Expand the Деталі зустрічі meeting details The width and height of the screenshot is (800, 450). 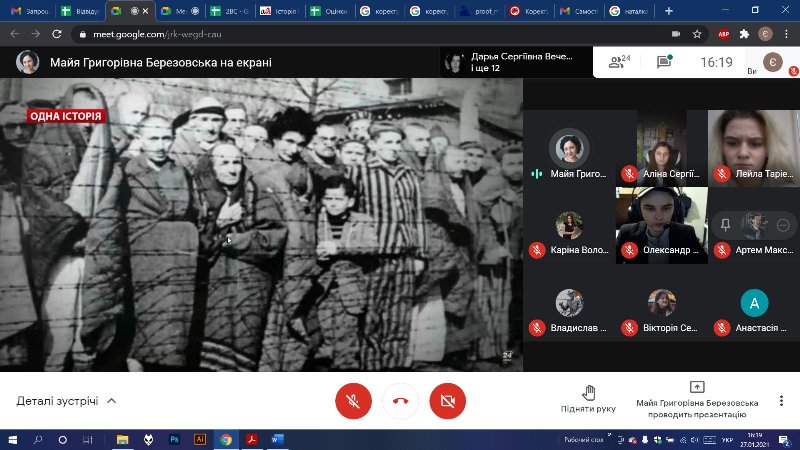point(66,401)
